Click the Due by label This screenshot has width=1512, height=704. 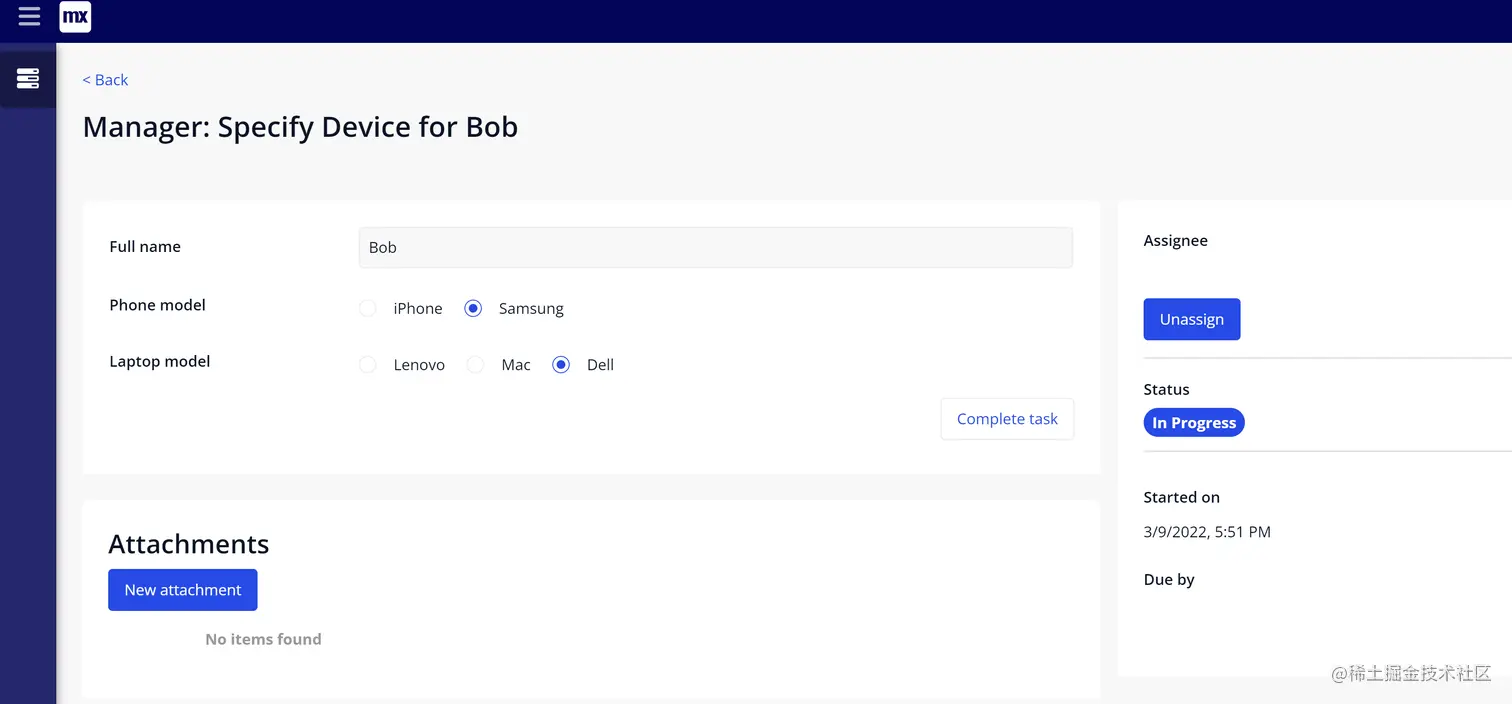coord(1169,580)
